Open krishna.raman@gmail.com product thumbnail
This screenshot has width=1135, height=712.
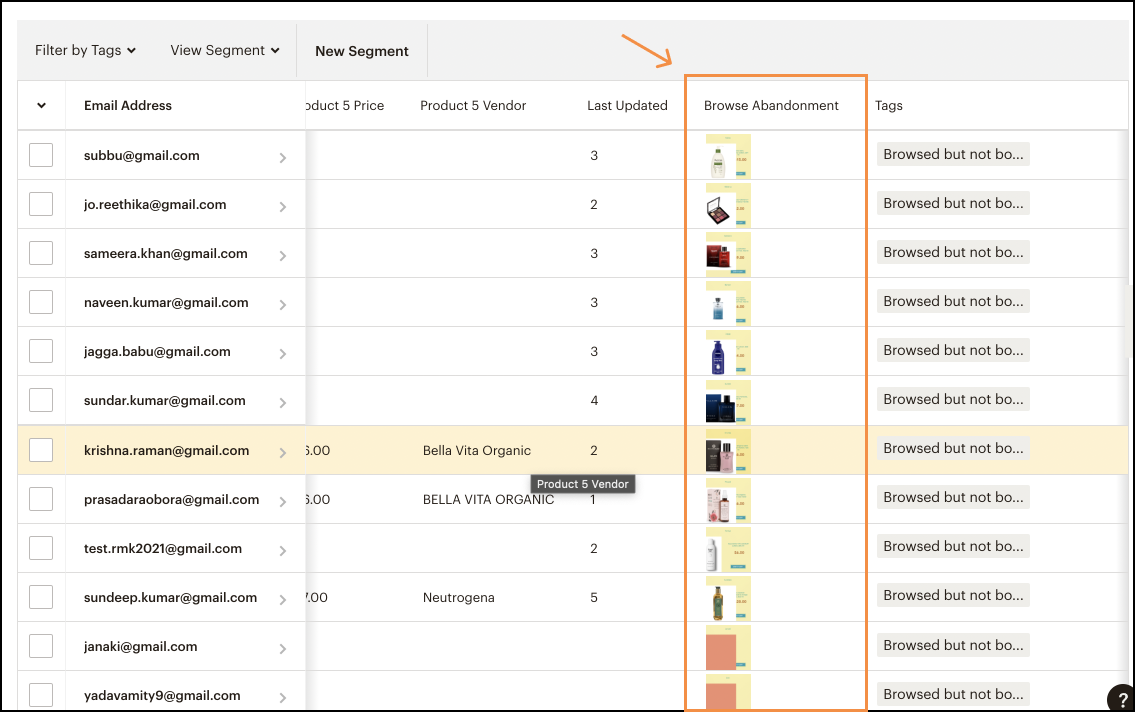tap(728, 451)
